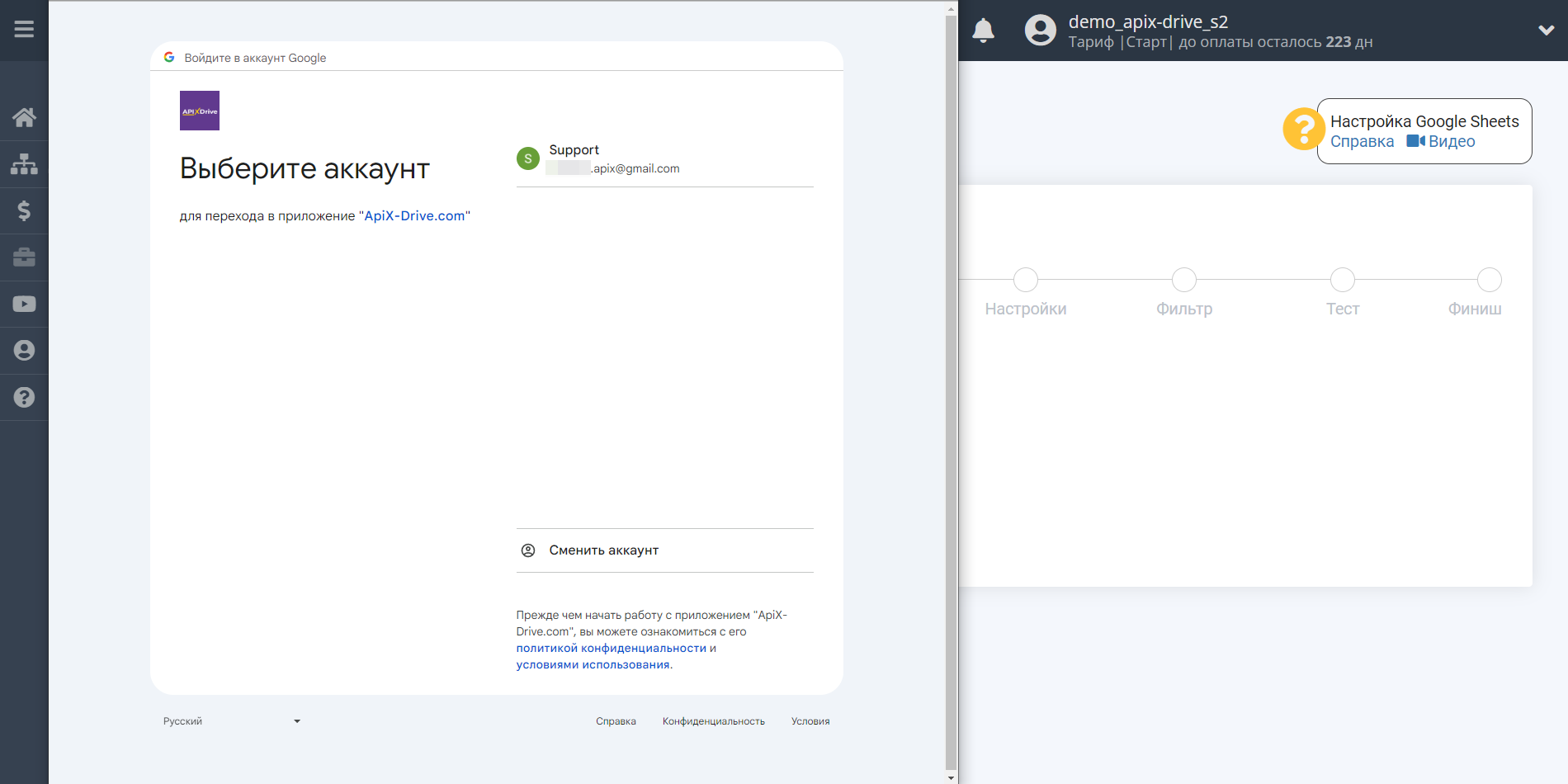Viewport: 1568px width, 784px height.
Task: Open the profile user icon in sidebar
Action: (24, 351)
